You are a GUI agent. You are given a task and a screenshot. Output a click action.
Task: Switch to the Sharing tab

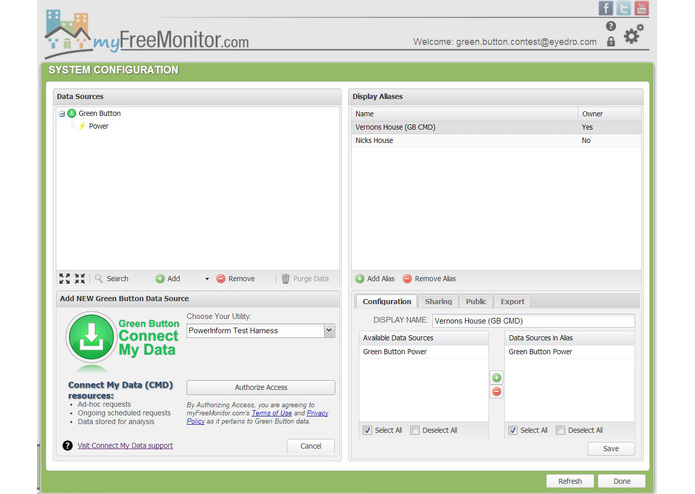click(x=438, y=301)
